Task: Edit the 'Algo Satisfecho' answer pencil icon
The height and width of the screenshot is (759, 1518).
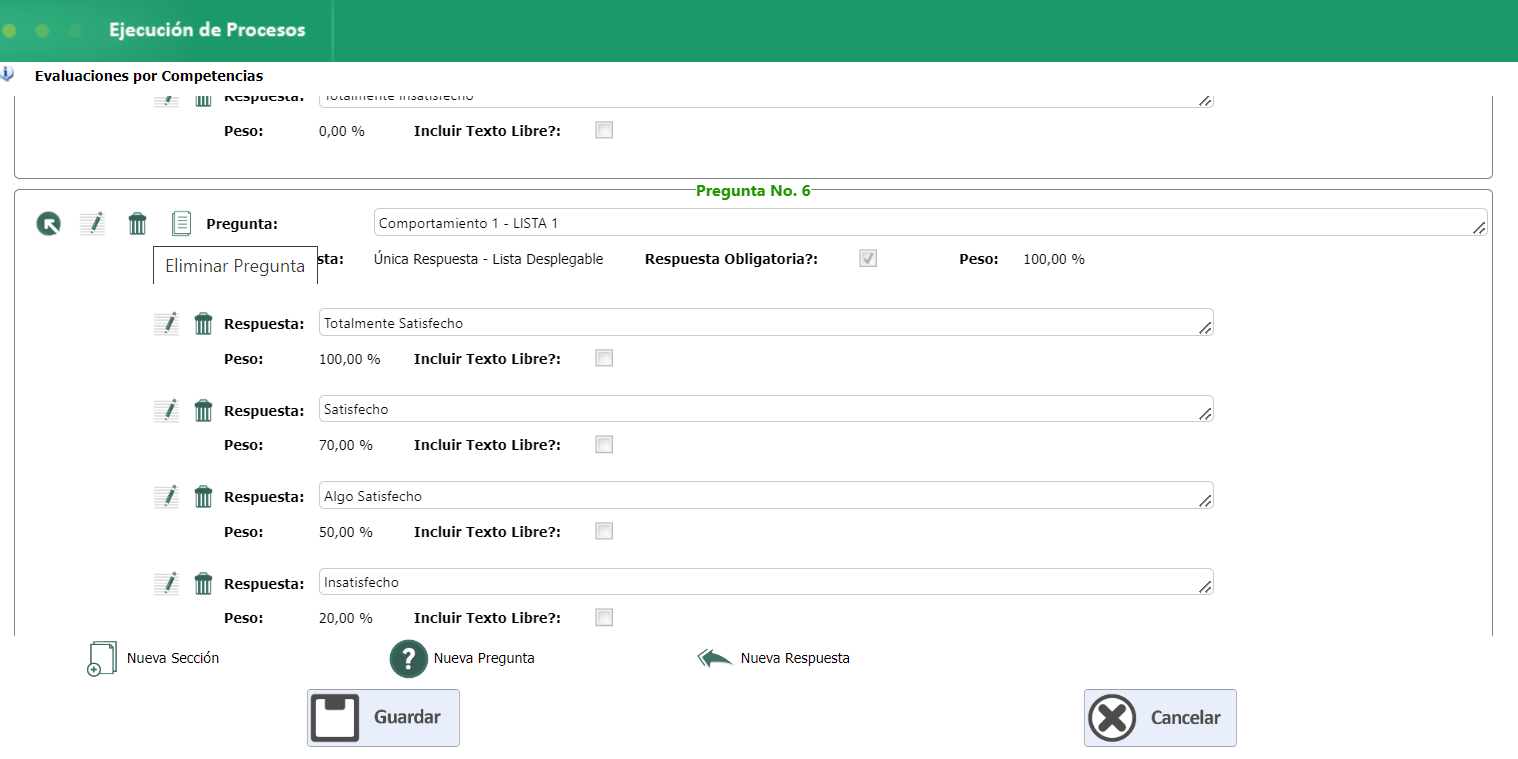Action: [x=166, y=497]
